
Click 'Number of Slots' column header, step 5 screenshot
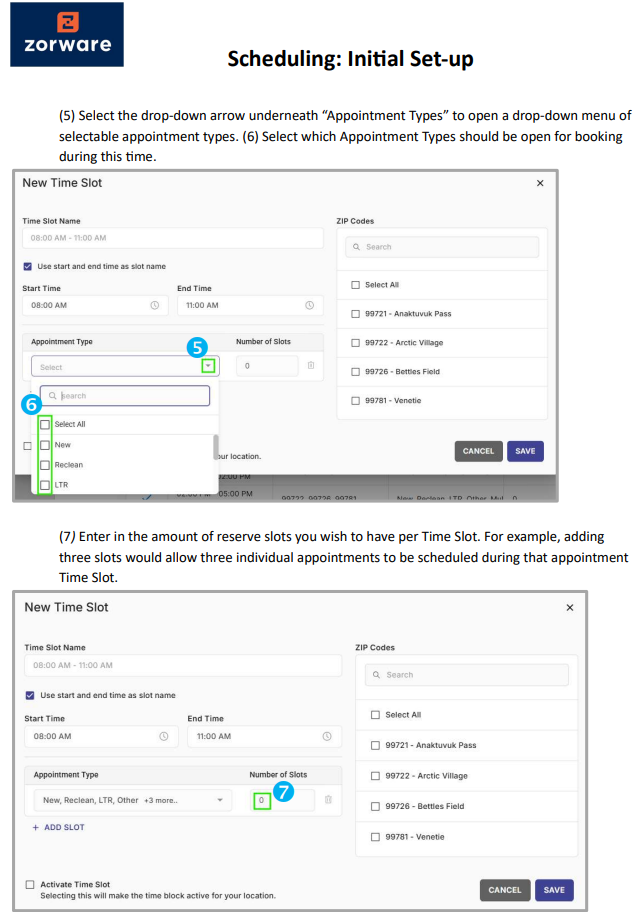[263, 341]
